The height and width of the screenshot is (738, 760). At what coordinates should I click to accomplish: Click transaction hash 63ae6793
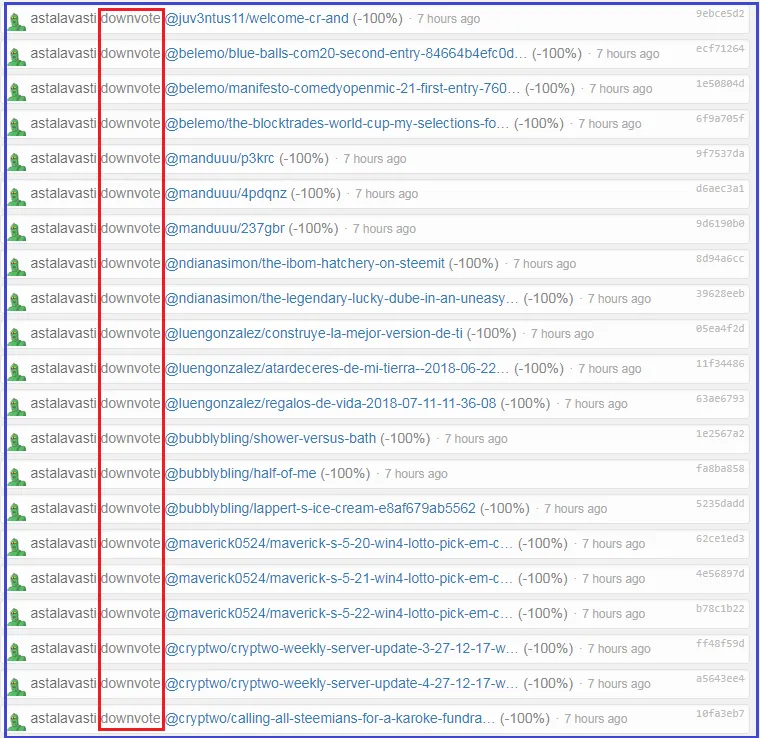(x=720, y=398)
